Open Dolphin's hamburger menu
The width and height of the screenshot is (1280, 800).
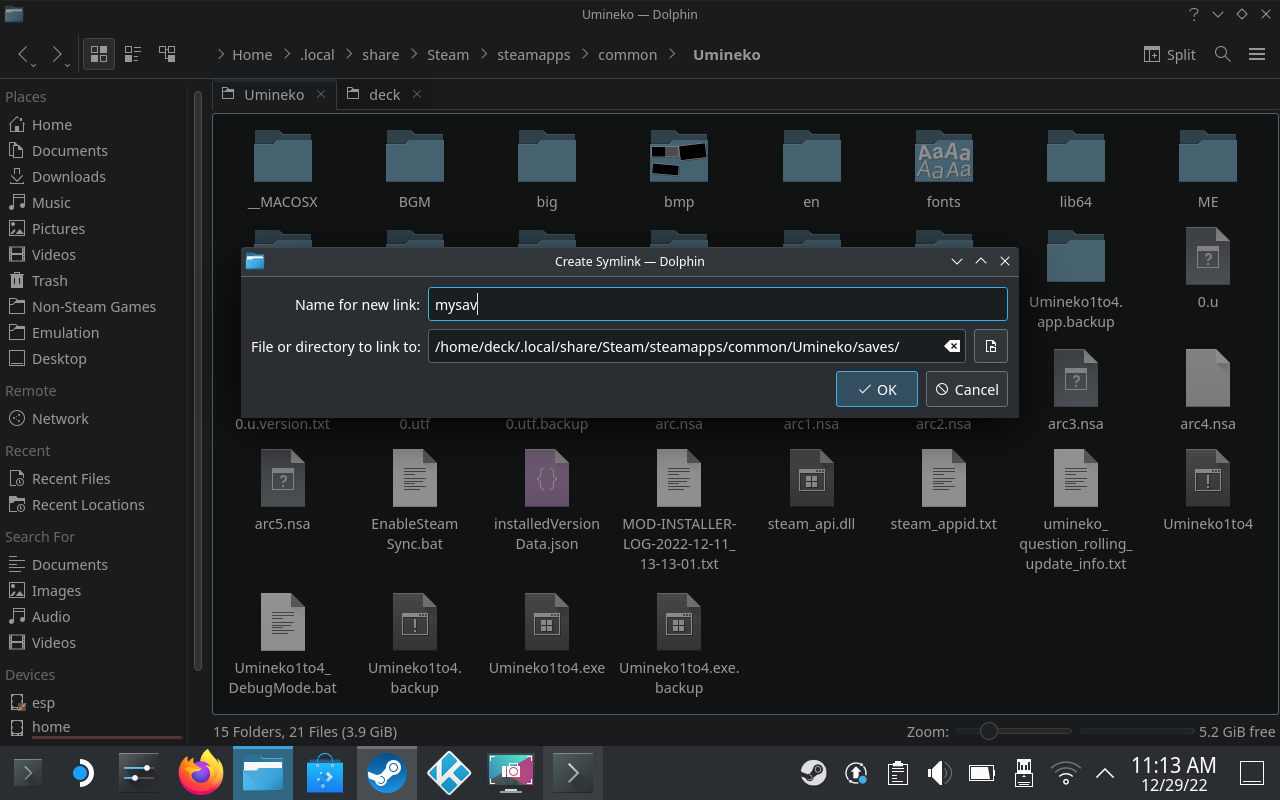[1257, 54]
